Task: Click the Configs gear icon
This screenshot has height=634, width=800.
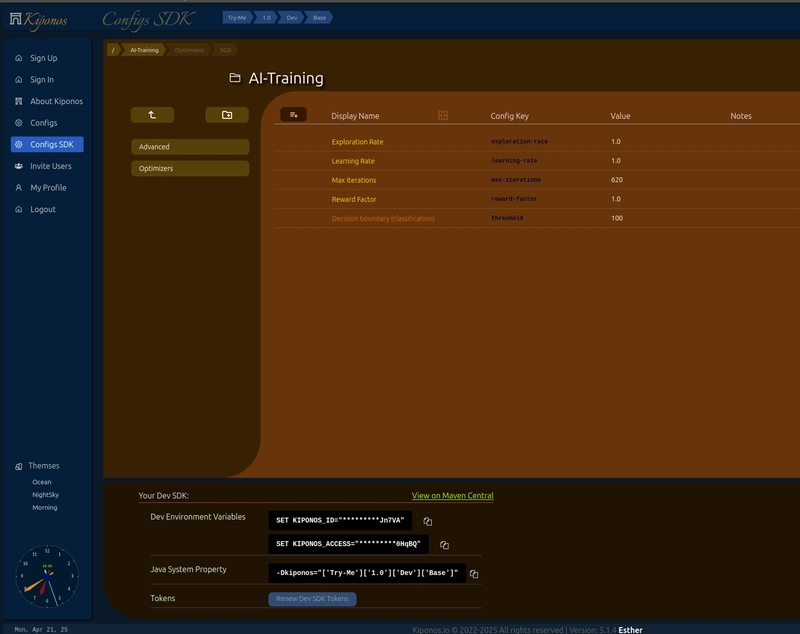Action: (x=19, y=123)
